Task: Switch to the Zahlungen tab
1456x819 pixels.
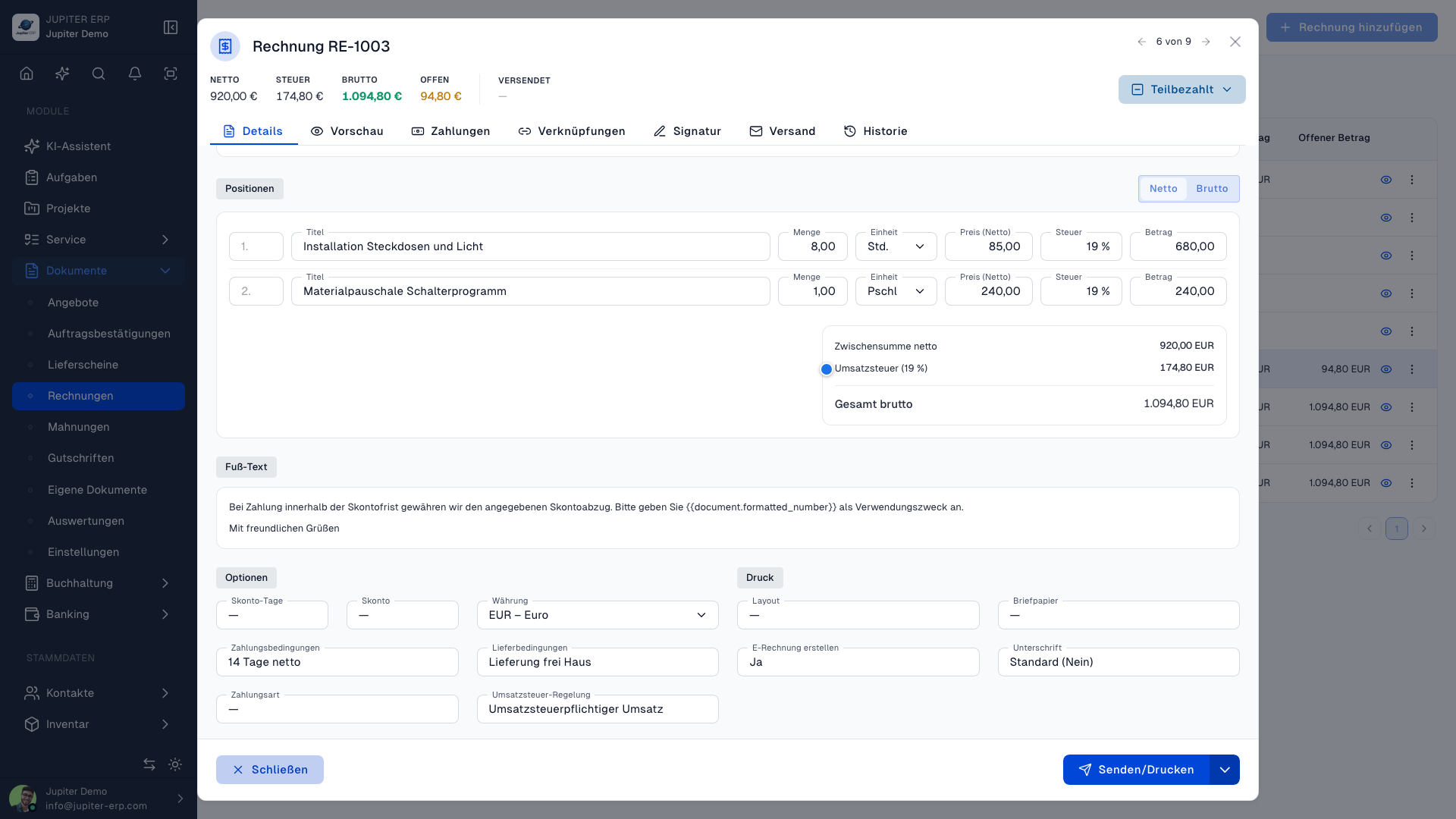Action: point(450,131)
